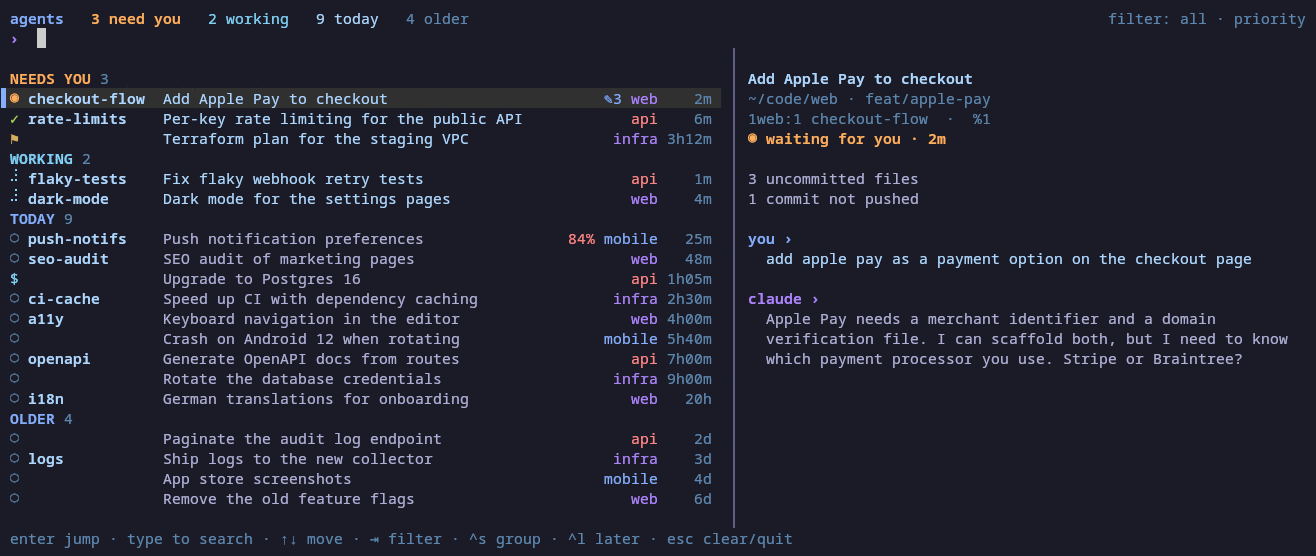Image resolution: width=1316 pixels, height=556 pixels.
Task: Click '3 uncommitted files' in detail pane
Action: tap(833, 179)
